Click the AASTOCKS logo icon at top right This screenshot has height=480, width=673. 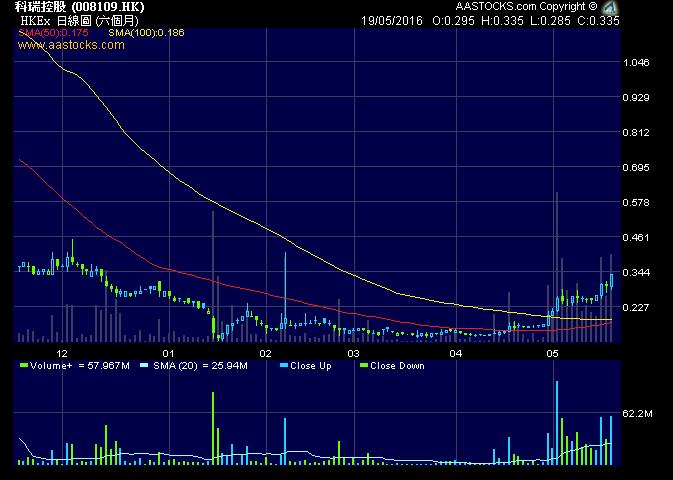click(x=609, y=7)
